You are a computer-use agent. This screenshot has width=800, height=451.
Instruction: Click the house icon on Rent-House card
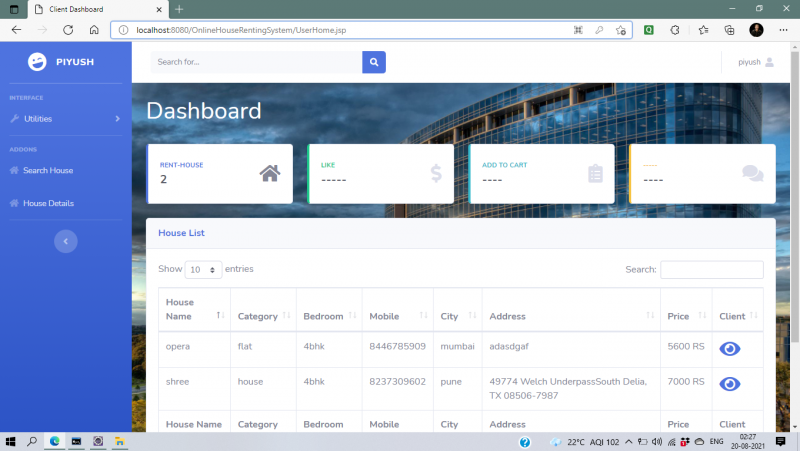[x=269, y=173]
